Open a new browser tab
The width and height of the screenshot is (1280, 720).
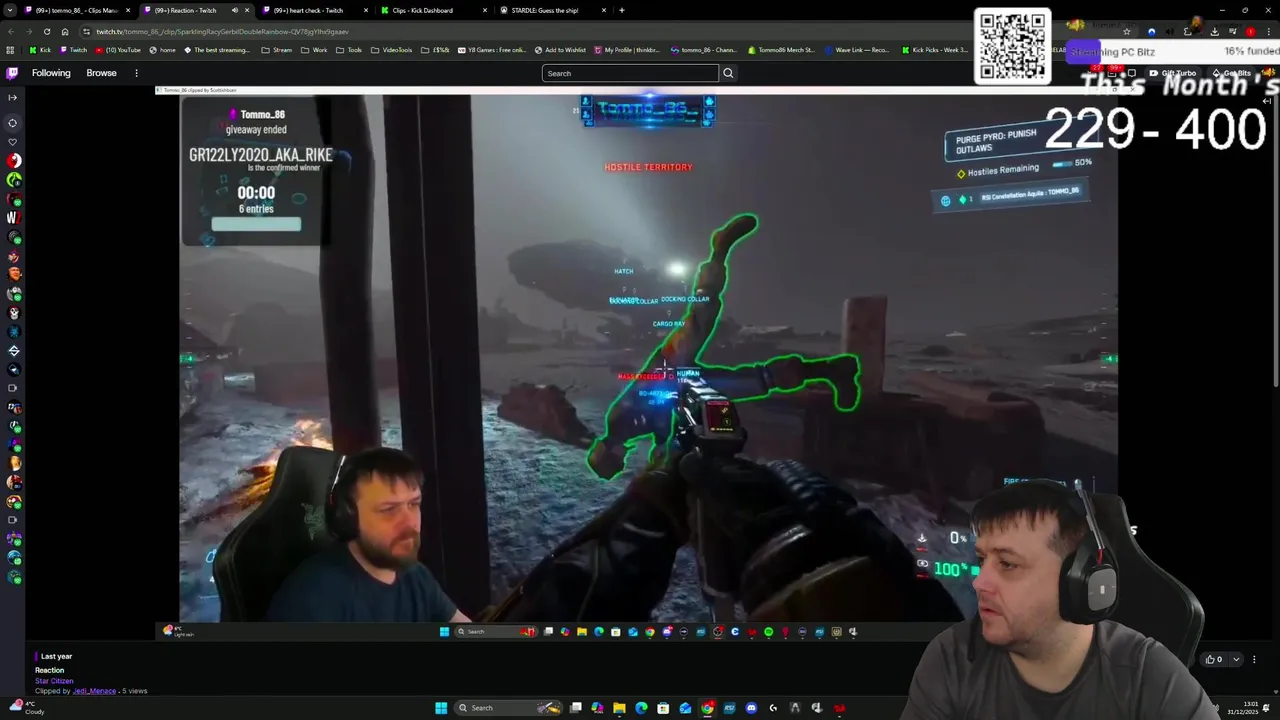pyautogui.click(x=622, y=10)
